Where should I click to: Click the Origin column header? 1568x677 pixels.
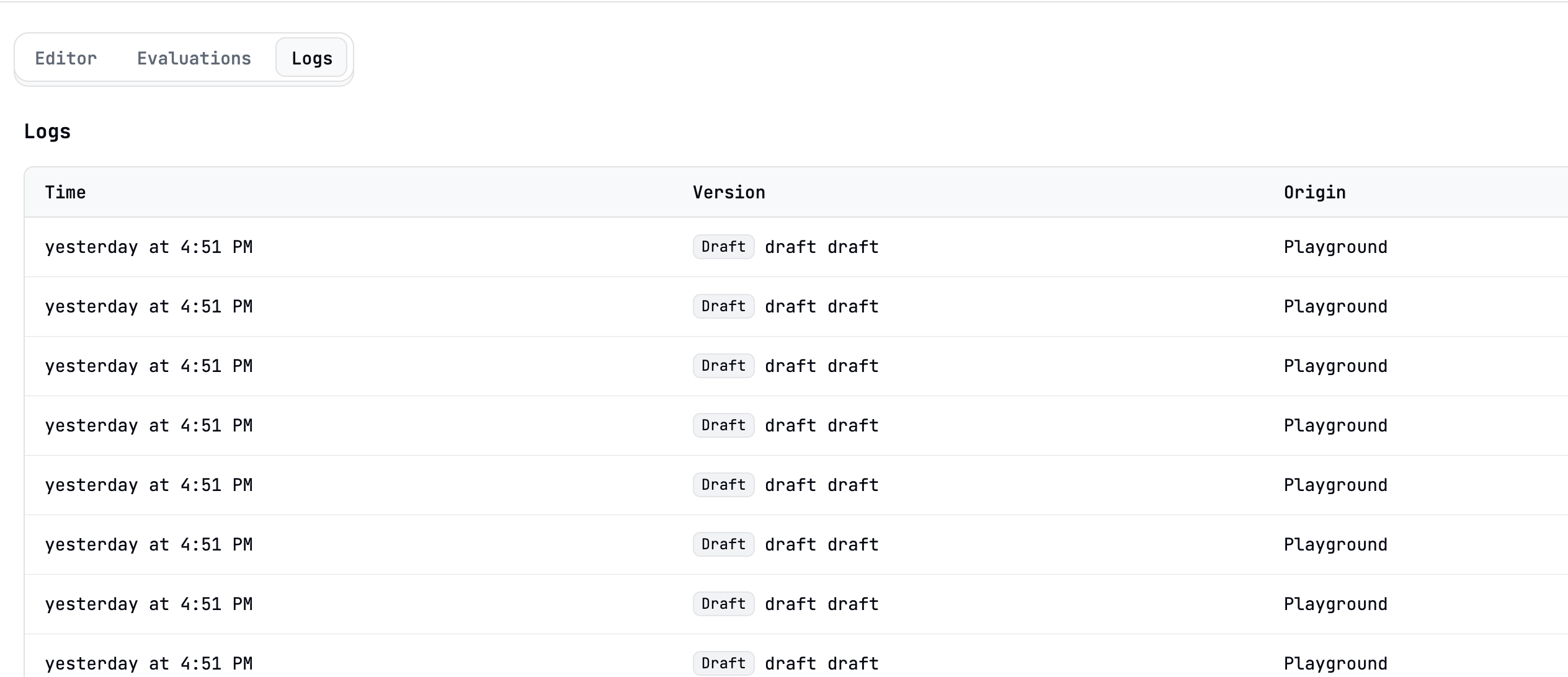pos(1314,192)
